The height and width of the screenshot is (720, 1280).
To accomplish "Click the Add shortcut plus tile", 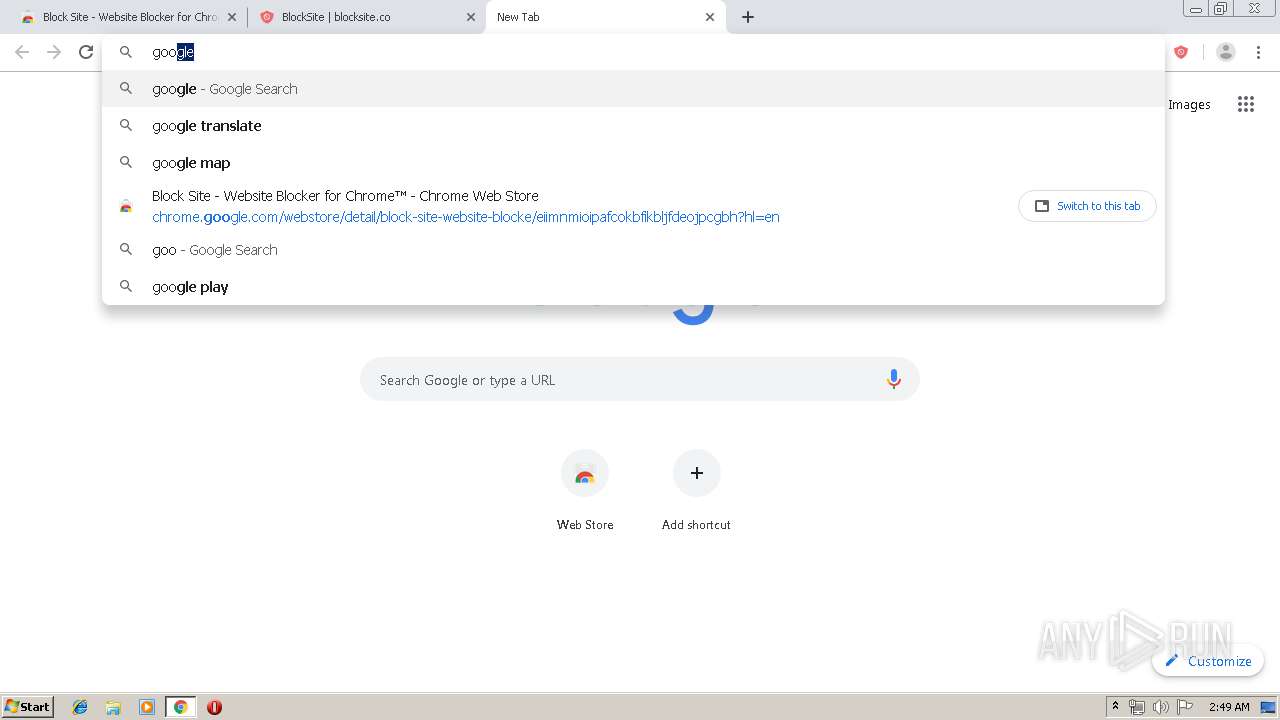I will pyautogui.click(x=697, y=473).
